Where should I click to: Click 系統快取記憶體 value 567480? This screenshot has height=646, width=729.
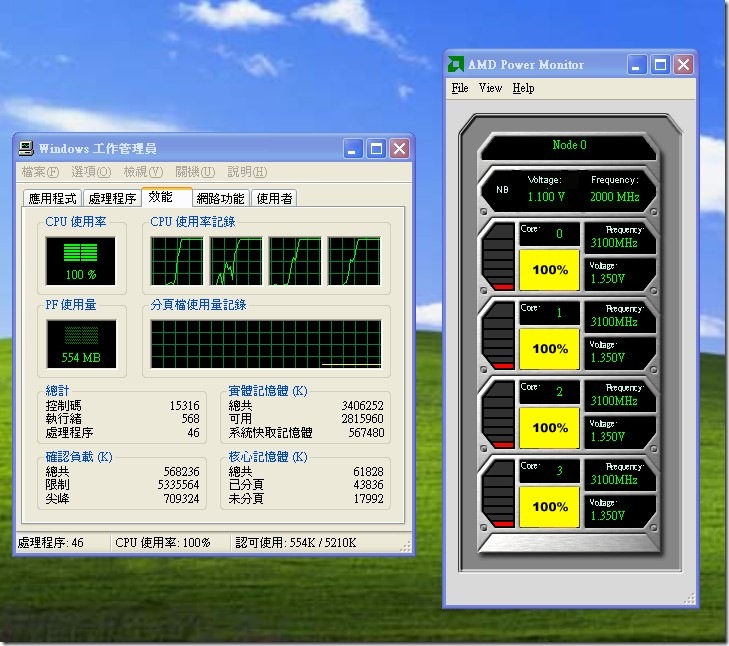366,433
